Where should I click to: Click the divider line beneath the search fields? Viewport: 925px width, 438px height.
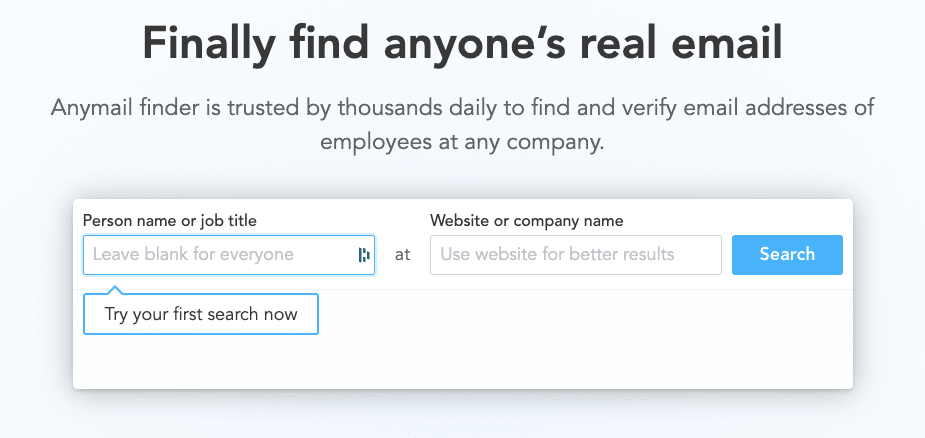point(462,289)
